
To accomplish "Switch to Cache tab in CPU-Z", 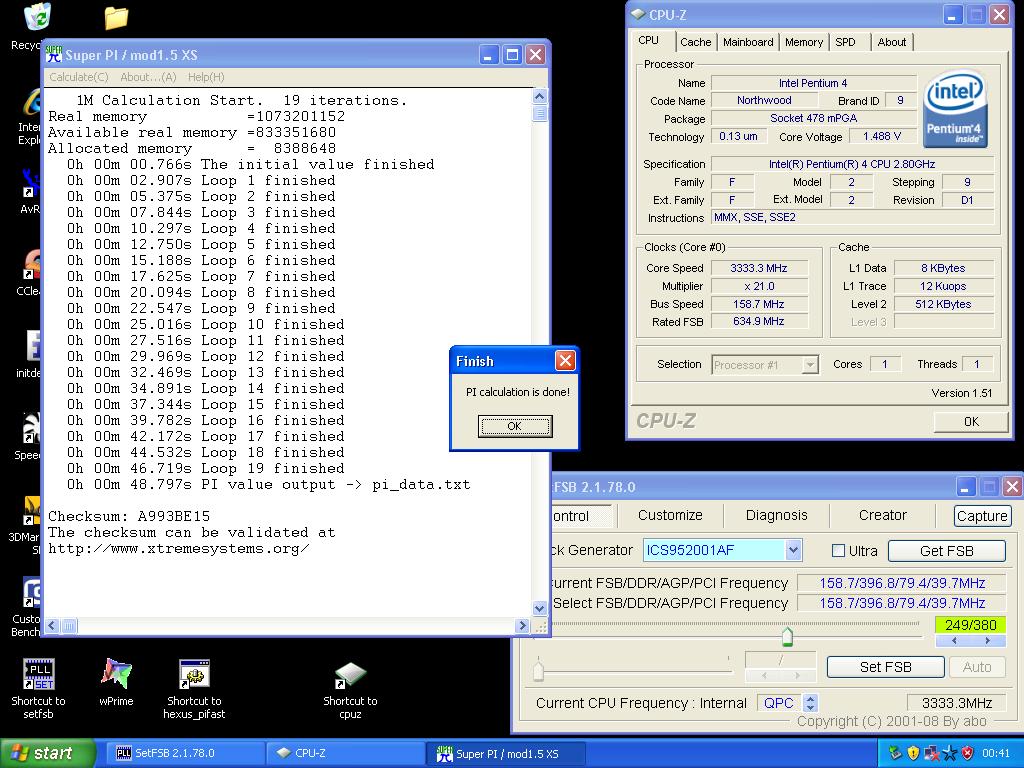I will [696, 42].
